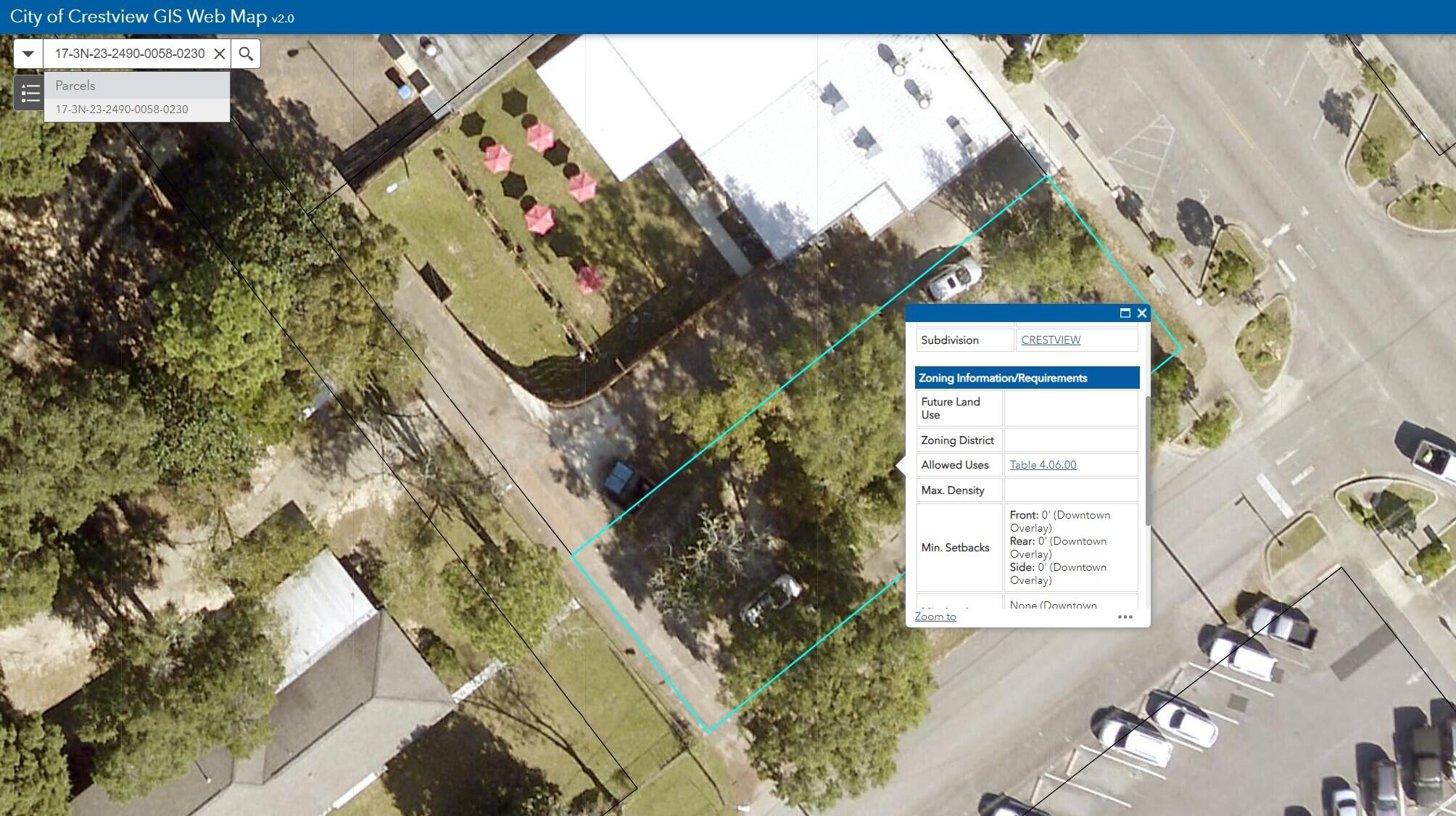Image resolution: width=1456 pixels, height=816 pixels.
Task: Click Zoom to in the popup
Action: (x=935, y=617)
